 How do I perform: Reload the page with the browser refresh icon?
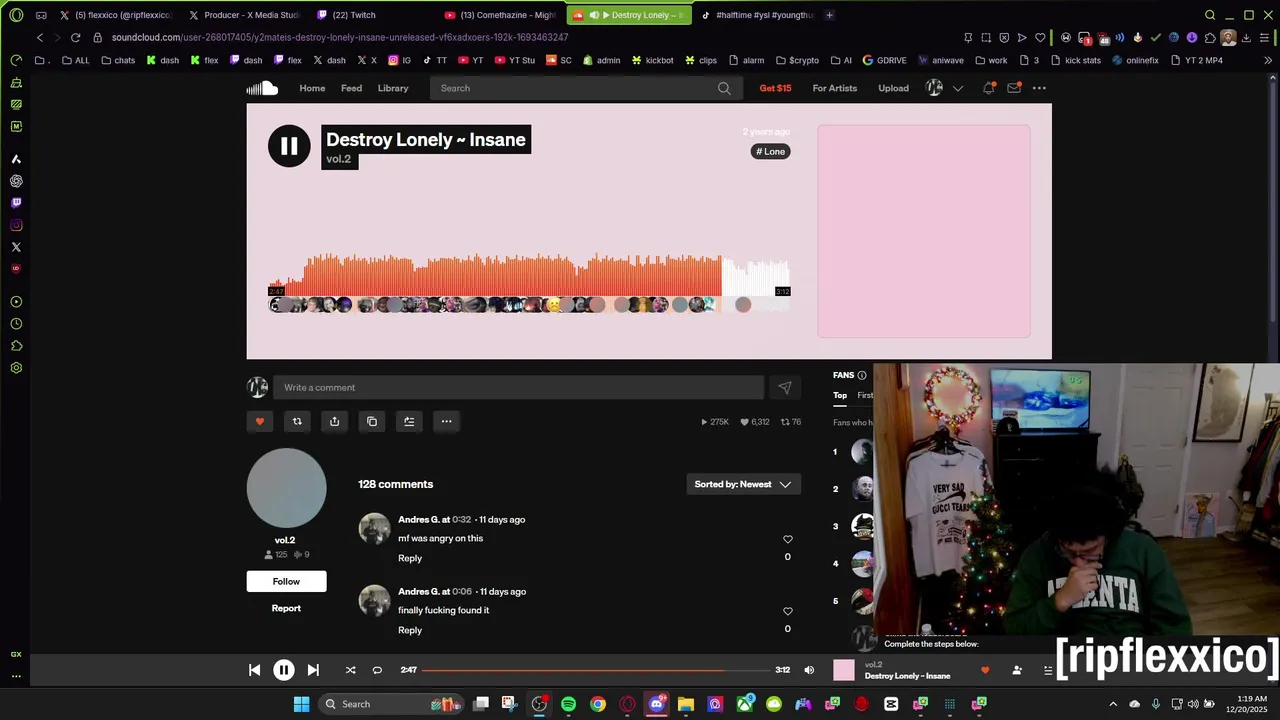[75, 37]
